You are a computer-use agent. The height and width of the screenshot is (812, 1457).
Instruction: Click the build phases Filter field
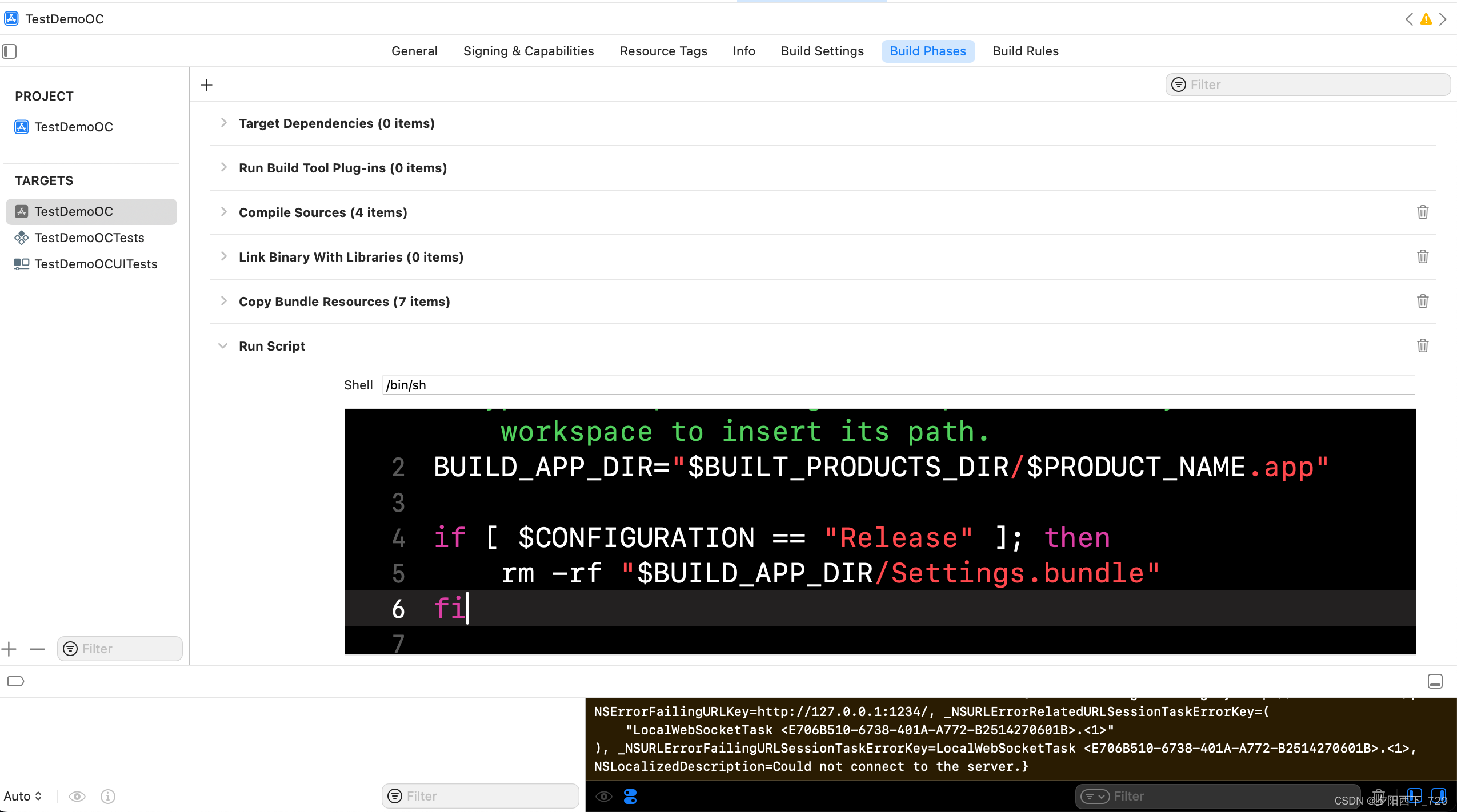point(1308,85)
